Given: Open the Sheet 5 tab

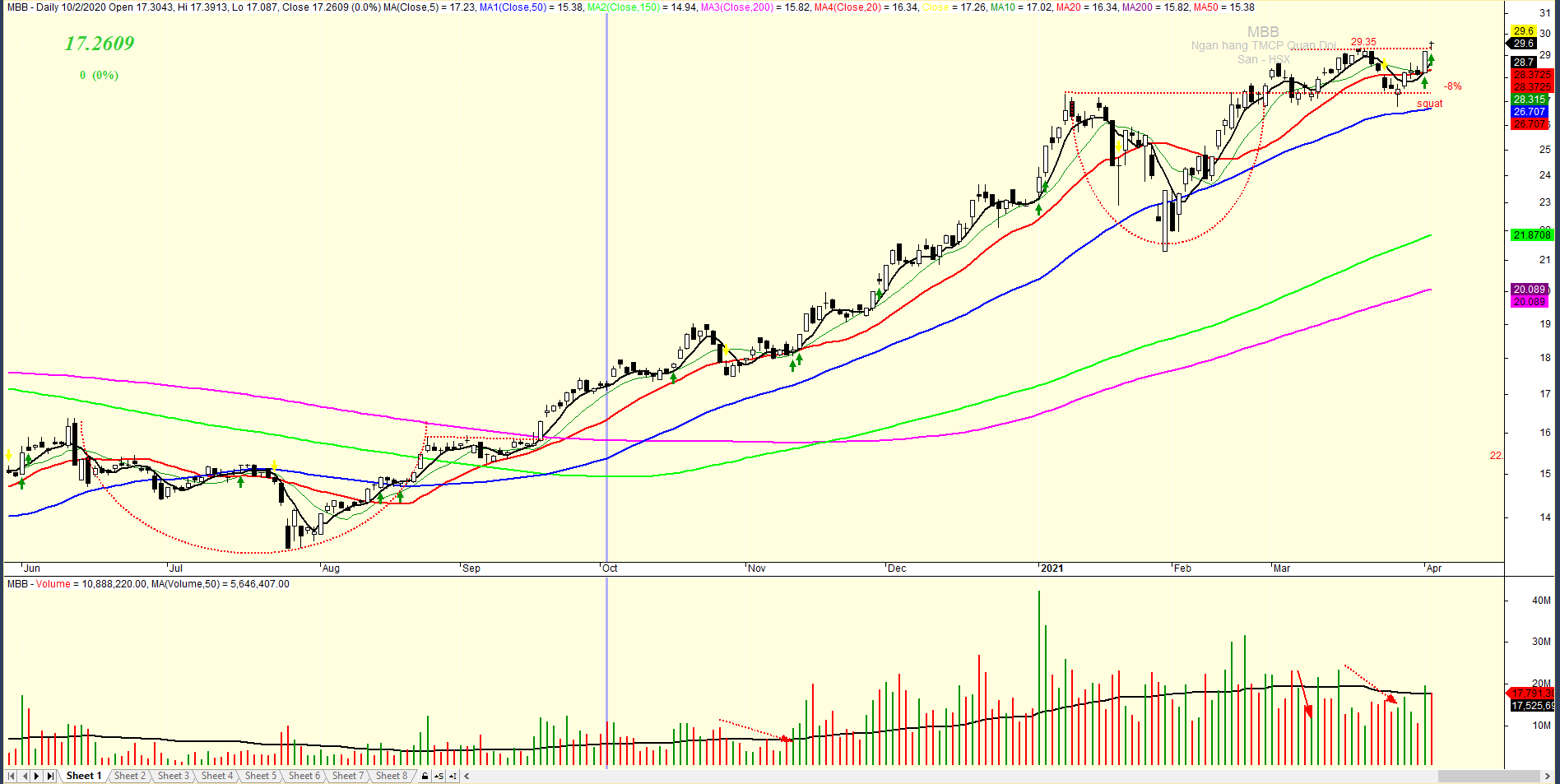Looking at the screenshot, I should click(x=260, y=776).
